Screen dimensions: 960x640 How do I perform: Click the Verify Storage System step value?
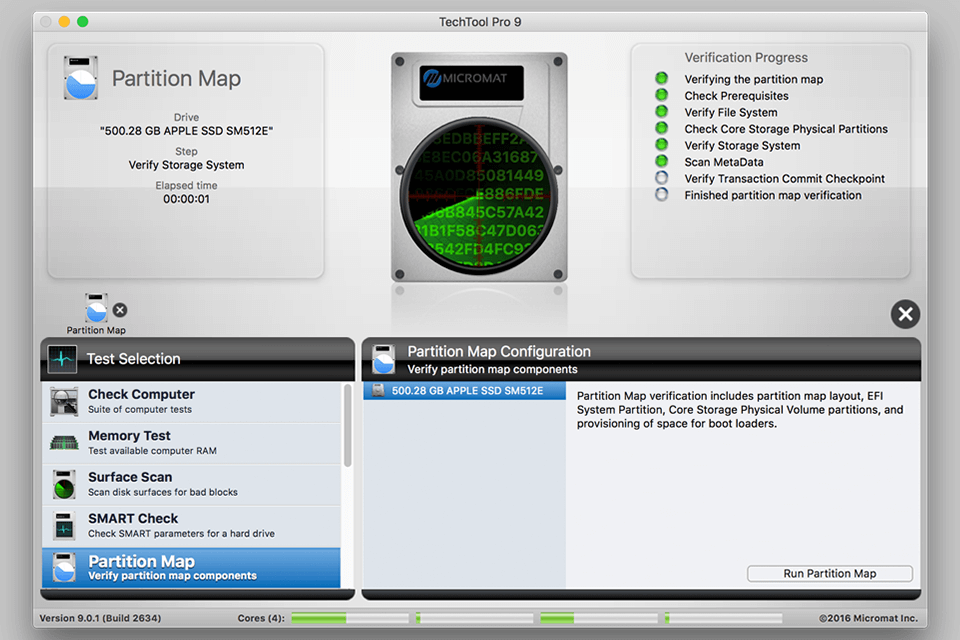[x=186, y=165]
